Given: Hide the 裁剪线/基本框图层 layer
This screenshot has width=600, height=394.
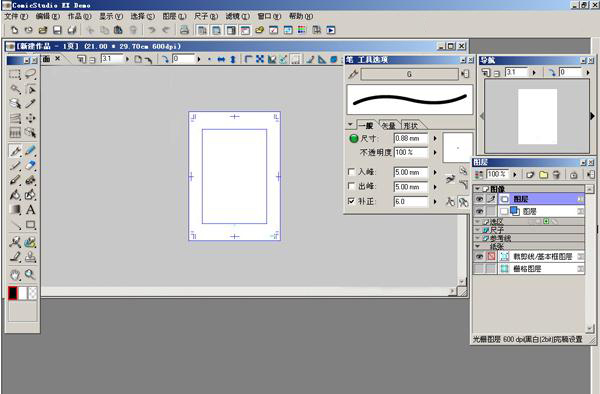Looking at the screenshot, I should click(479, 256).
